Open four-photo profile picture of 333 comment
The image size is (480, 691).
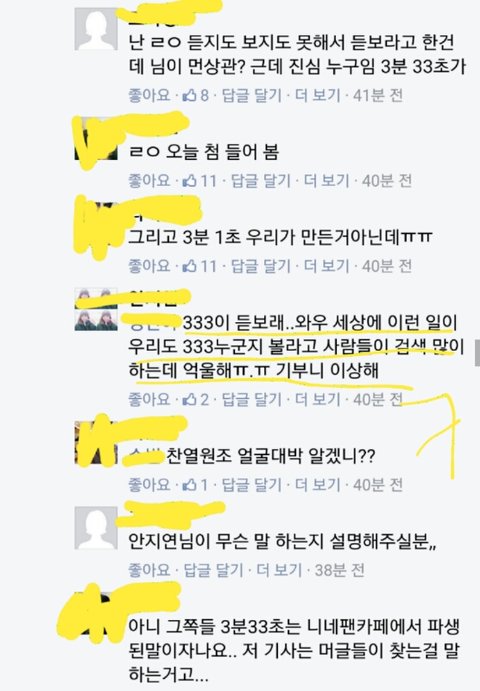click(x=96, y=309)
